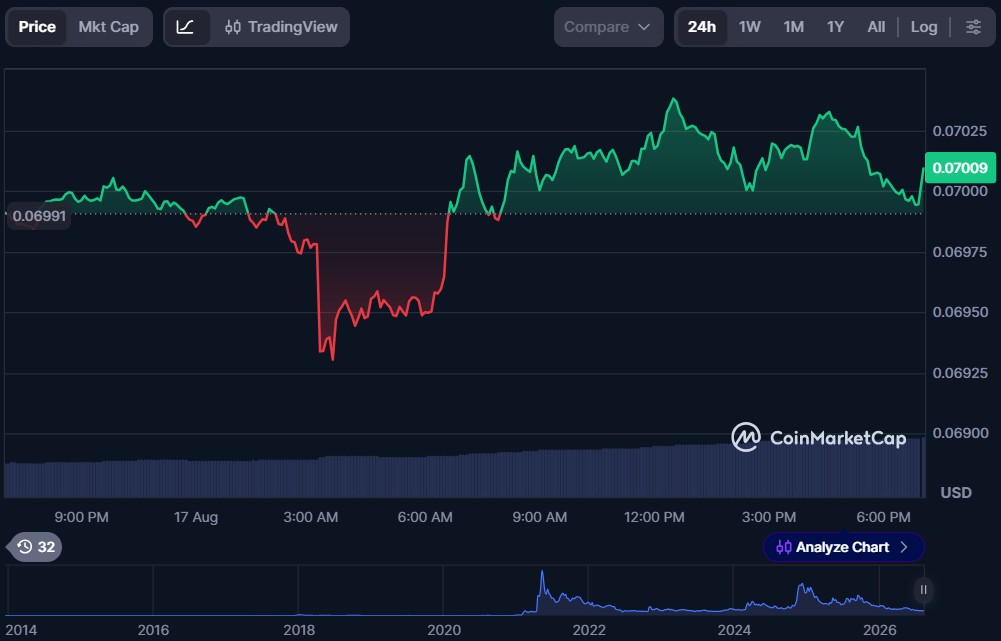
Task: Click the 2021 peak in the overview chart
Action: [x=542, y=573]
